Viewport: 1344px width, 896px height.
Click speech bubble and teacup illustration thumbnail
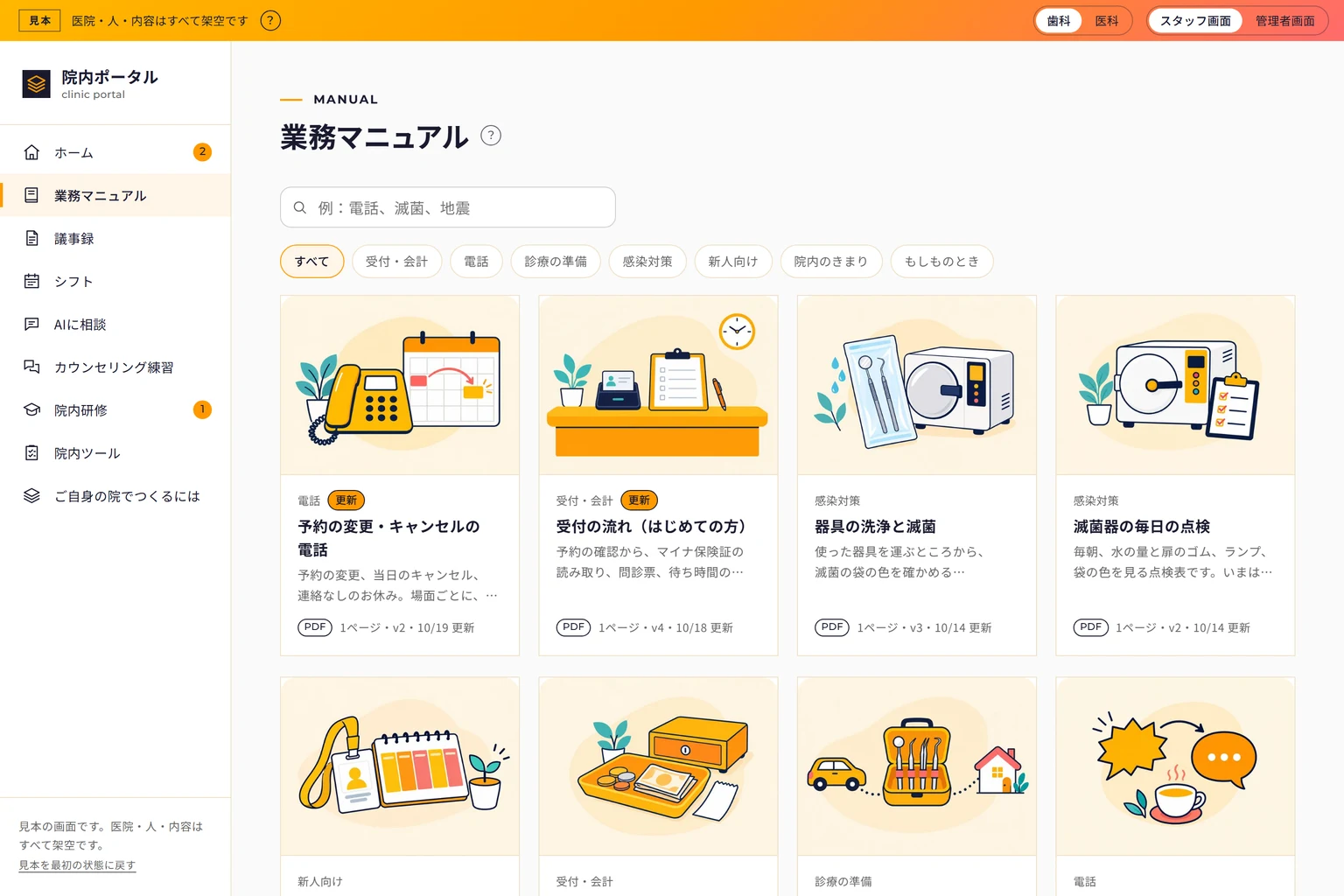click(x=1175, y=766)
